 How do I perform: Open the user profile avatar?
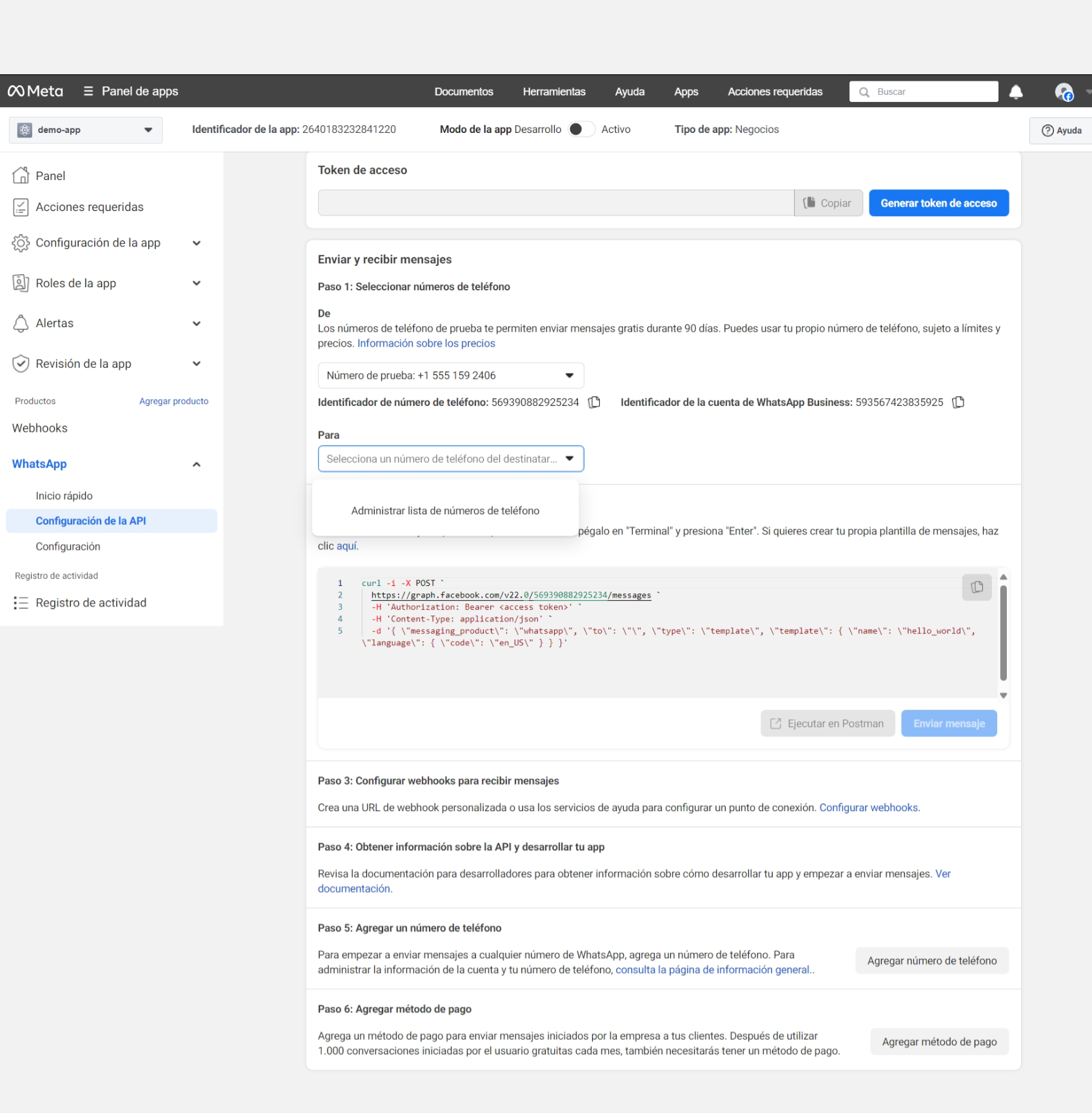[x=1064, y=92]
